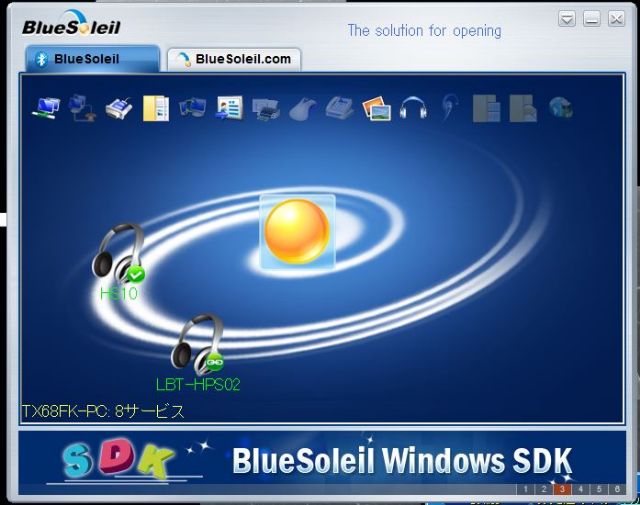The image size is (640, 505).
Task: Select the Bluetooth fax service icon
Action: 338,107
